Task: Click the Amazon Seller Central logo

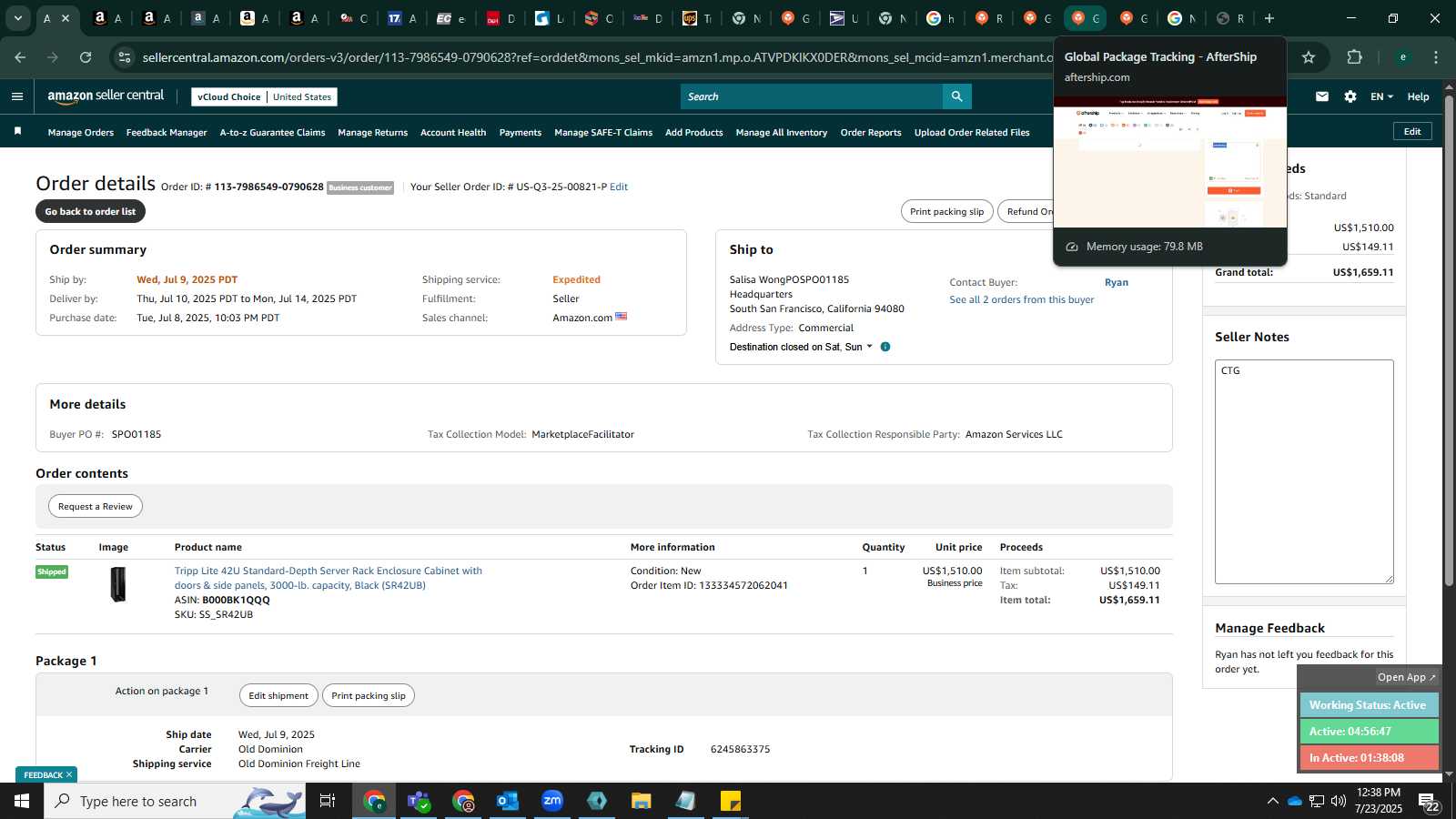Action: pos(106,96)
